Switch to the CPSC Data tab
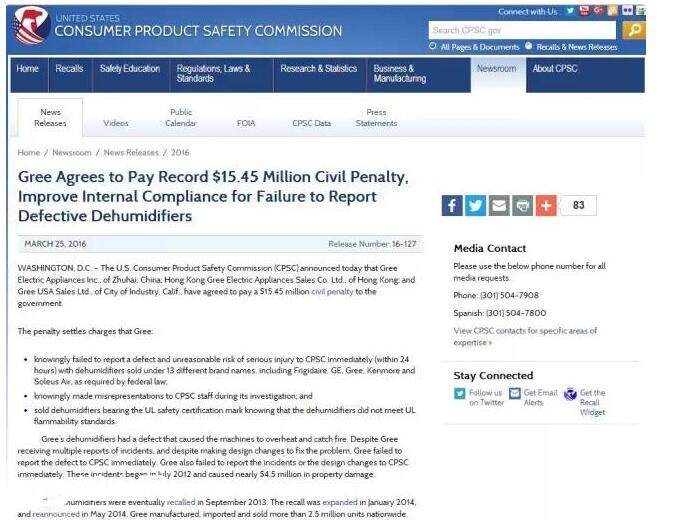The width and height of the screenshot is (688, 520). pos(312,123)
